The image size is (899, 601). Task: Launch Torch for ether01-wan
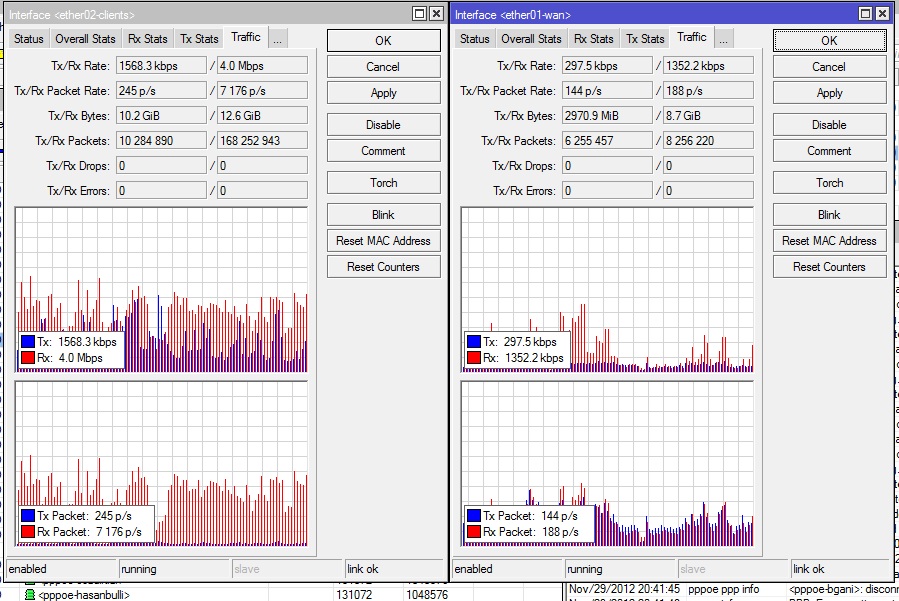pos(829,182)
